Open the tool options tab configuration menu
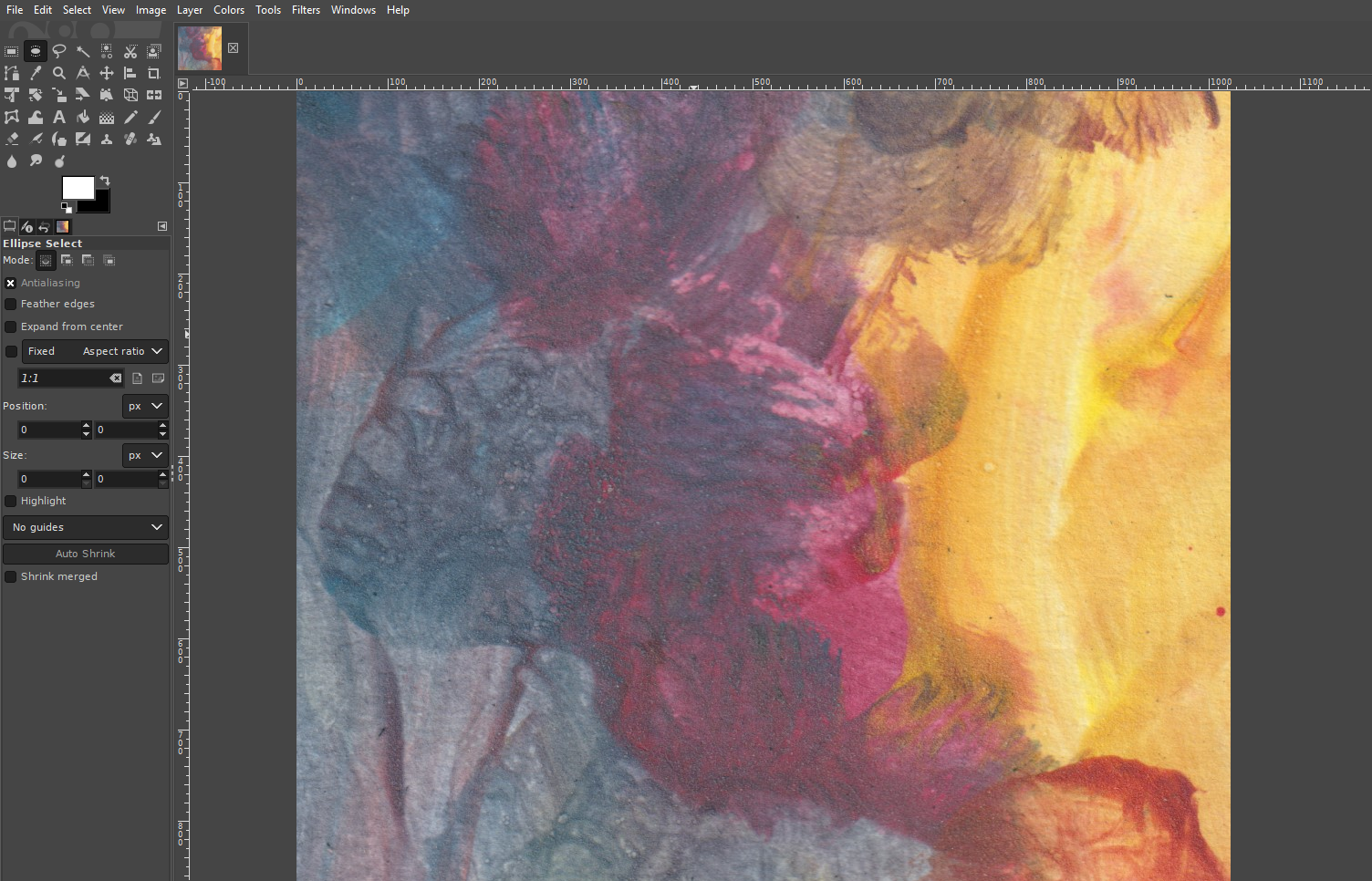The image size is (1372, 881). coord(162,226)
